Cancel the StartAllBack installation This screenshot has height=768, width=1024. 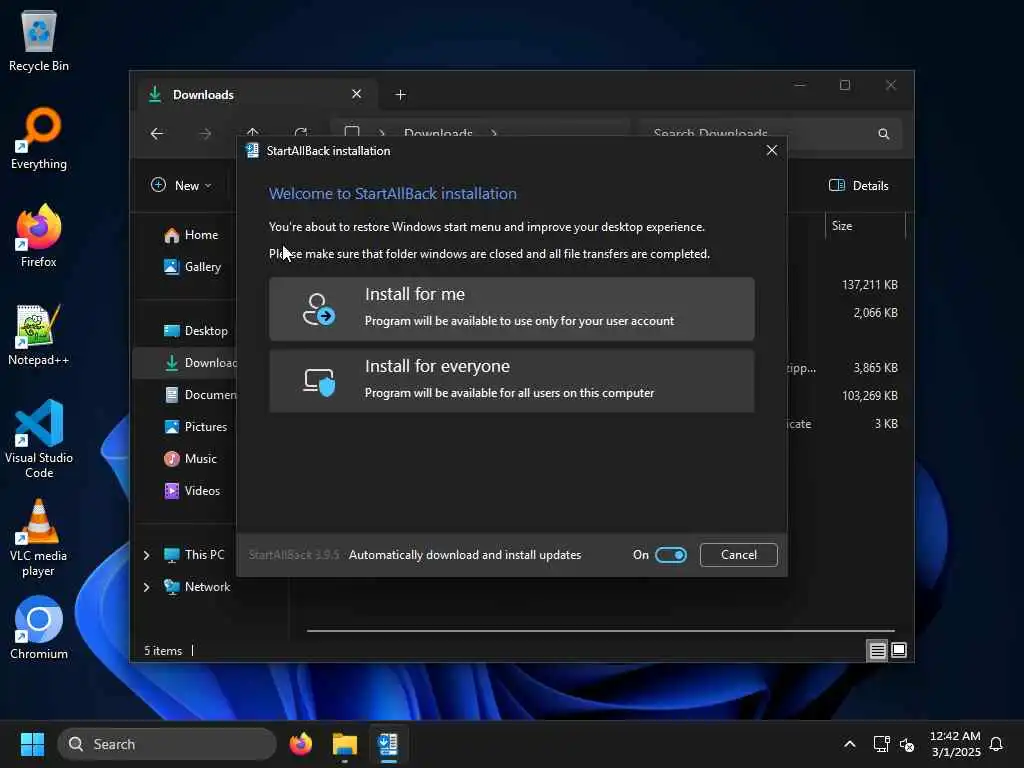pos(739,554)
